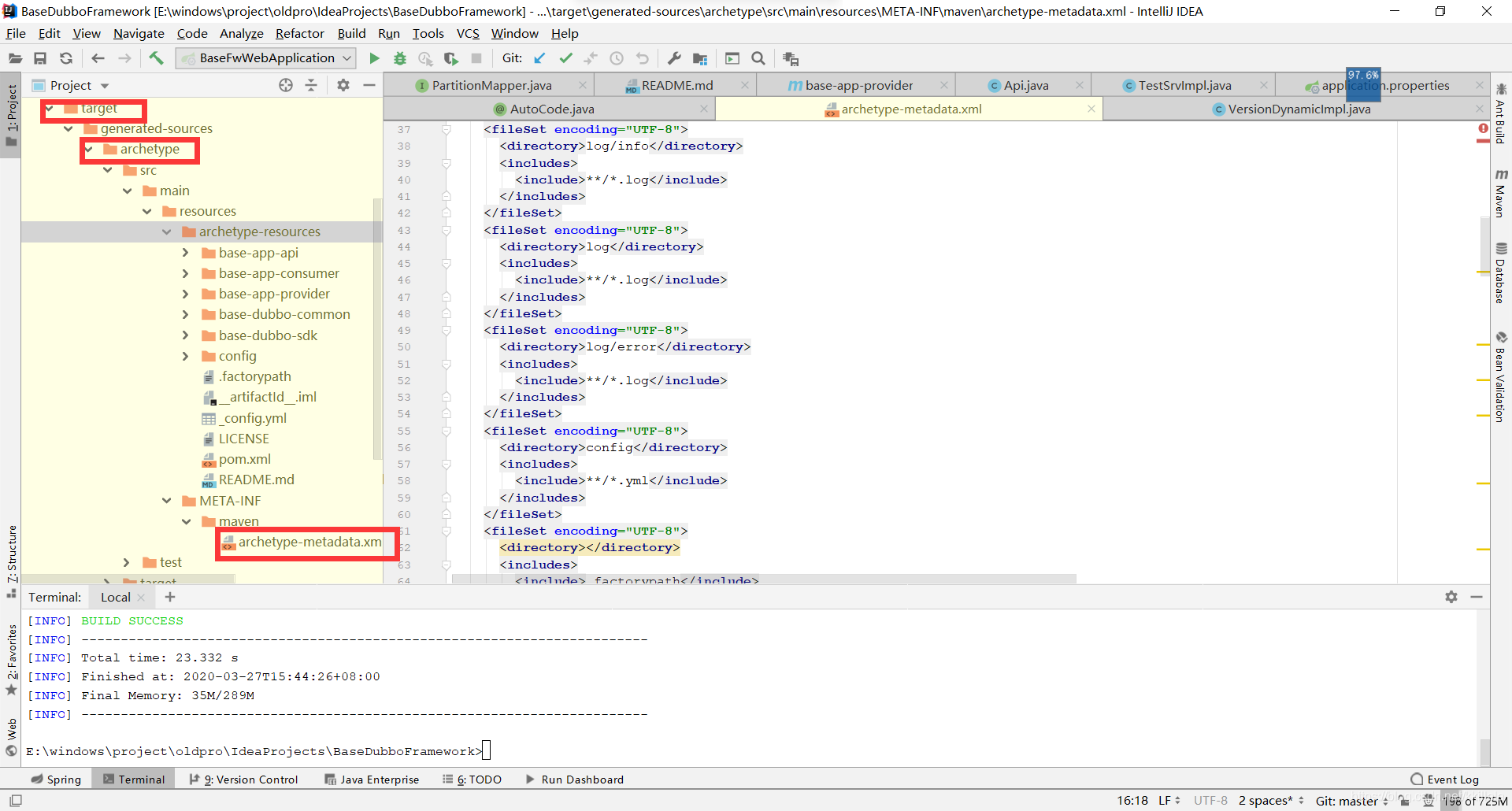Viewport: 1512px width, 811px height.
Task: Click the editor error indicator marker
Action: [x=1483, y=129]
